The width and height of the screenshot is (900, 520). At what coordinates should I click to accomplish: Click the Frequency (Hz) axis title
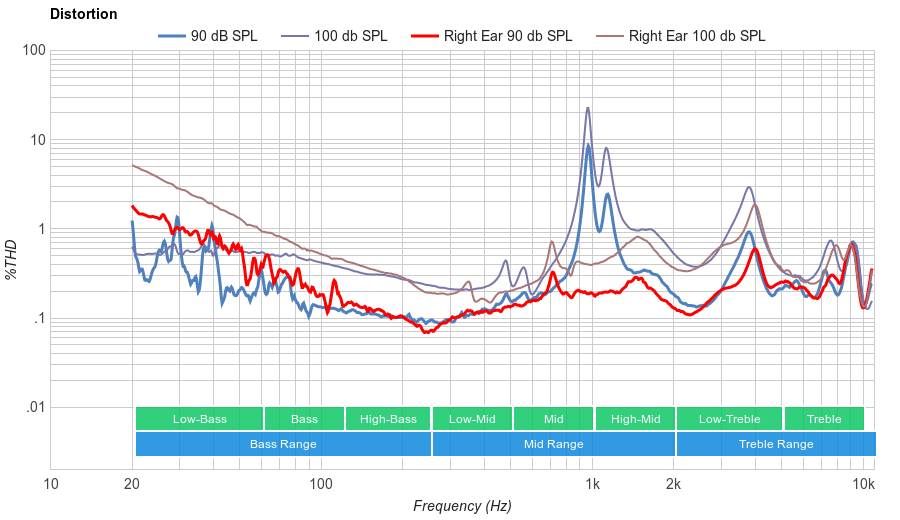(x=462, y=506)
